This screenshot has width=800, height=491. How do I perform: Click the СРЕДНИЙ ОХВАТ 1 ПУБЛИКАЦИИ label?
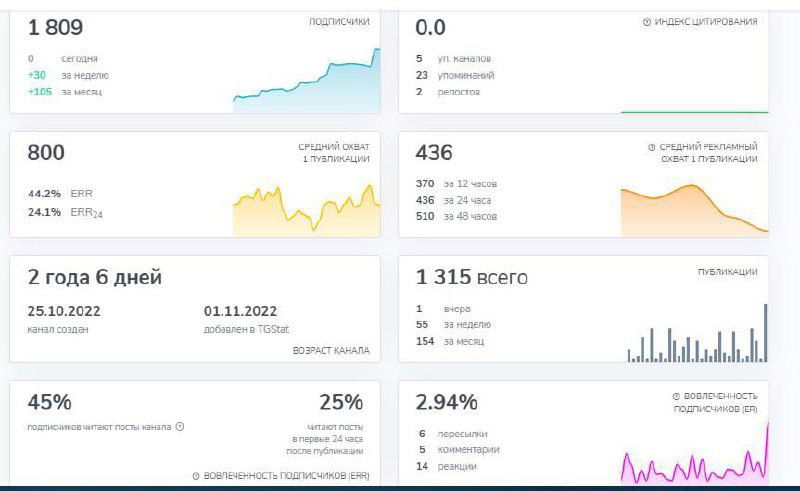(x=333, y=152)
